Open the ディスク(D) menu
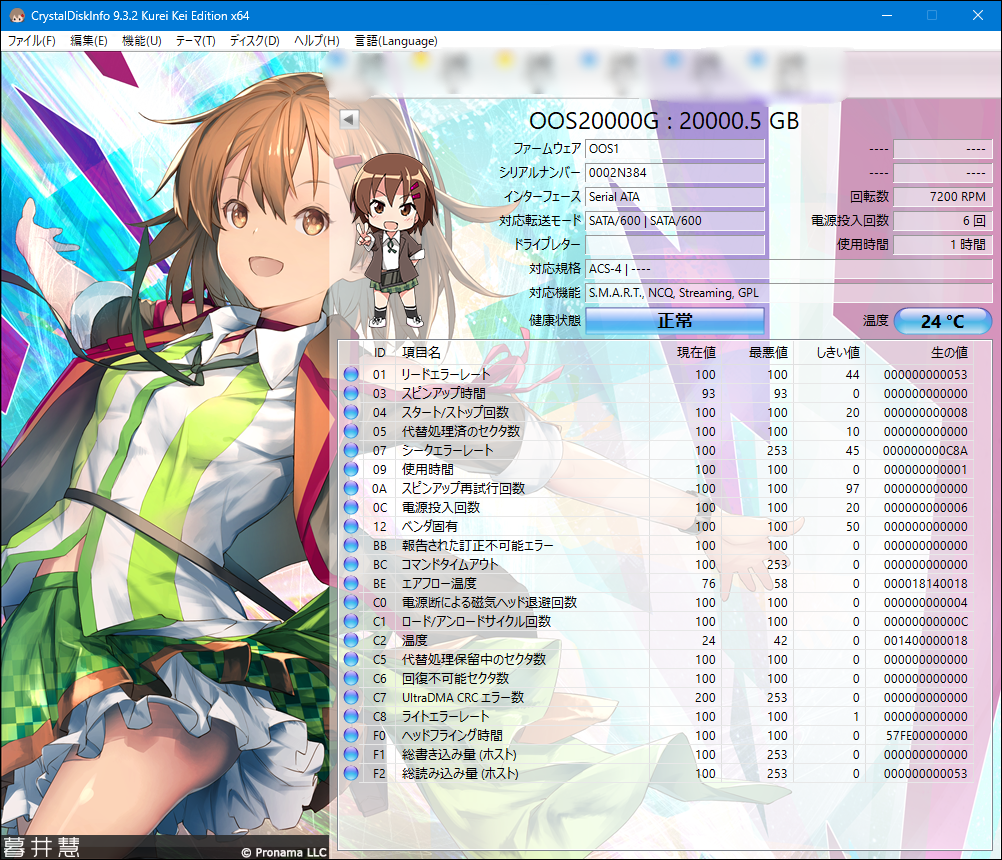The height and width of the screenshot is (860, 1002). 254,41
